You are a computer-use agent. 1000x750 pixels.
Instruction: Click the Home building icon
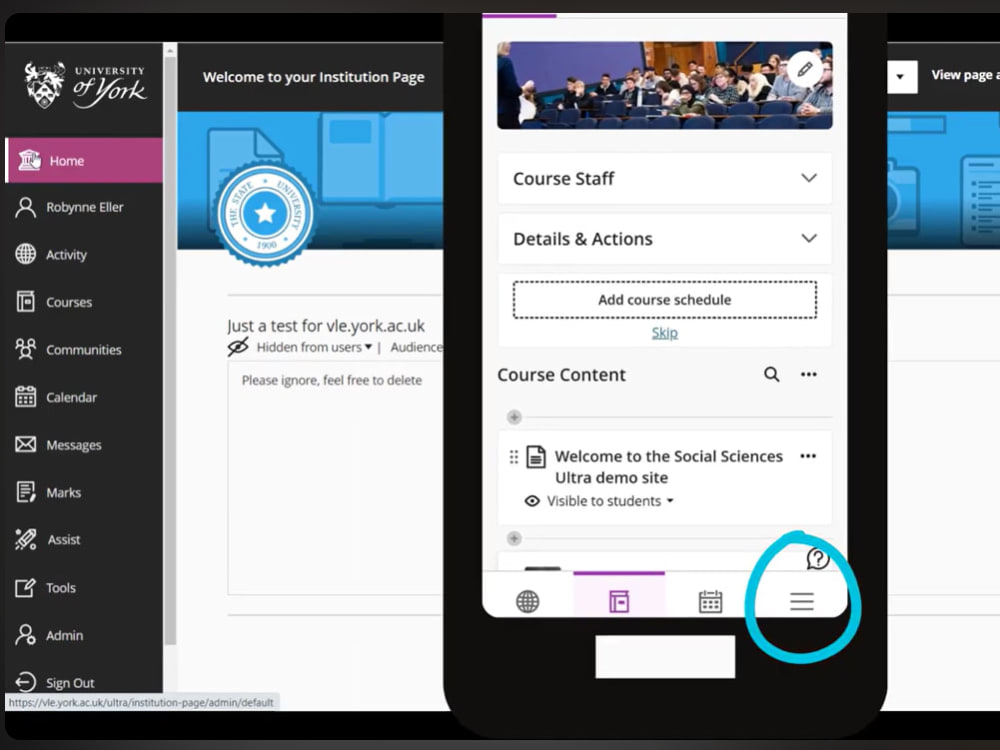(29, 160)
